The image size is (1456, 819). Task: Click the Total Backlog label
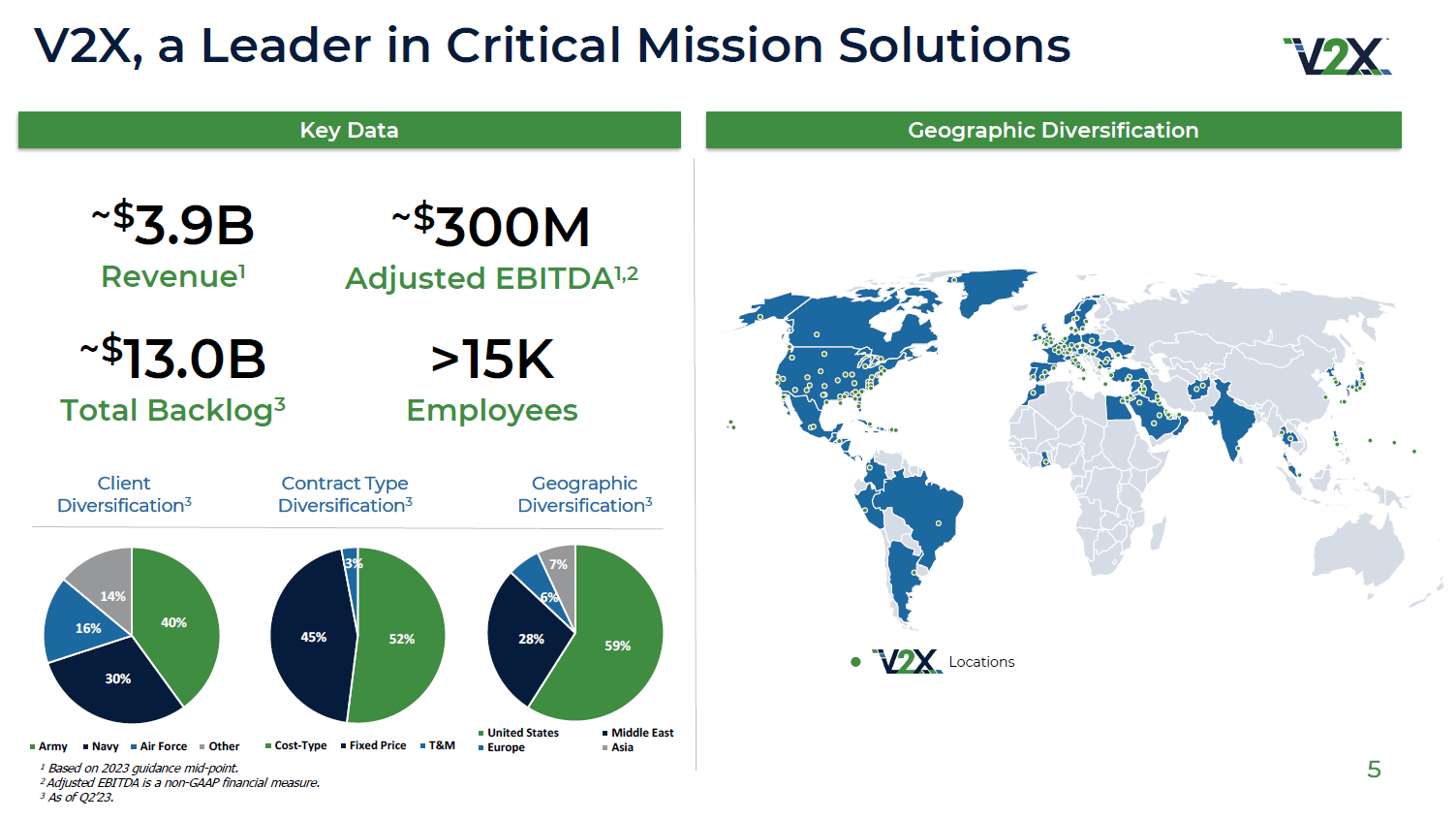coord(172,410)
